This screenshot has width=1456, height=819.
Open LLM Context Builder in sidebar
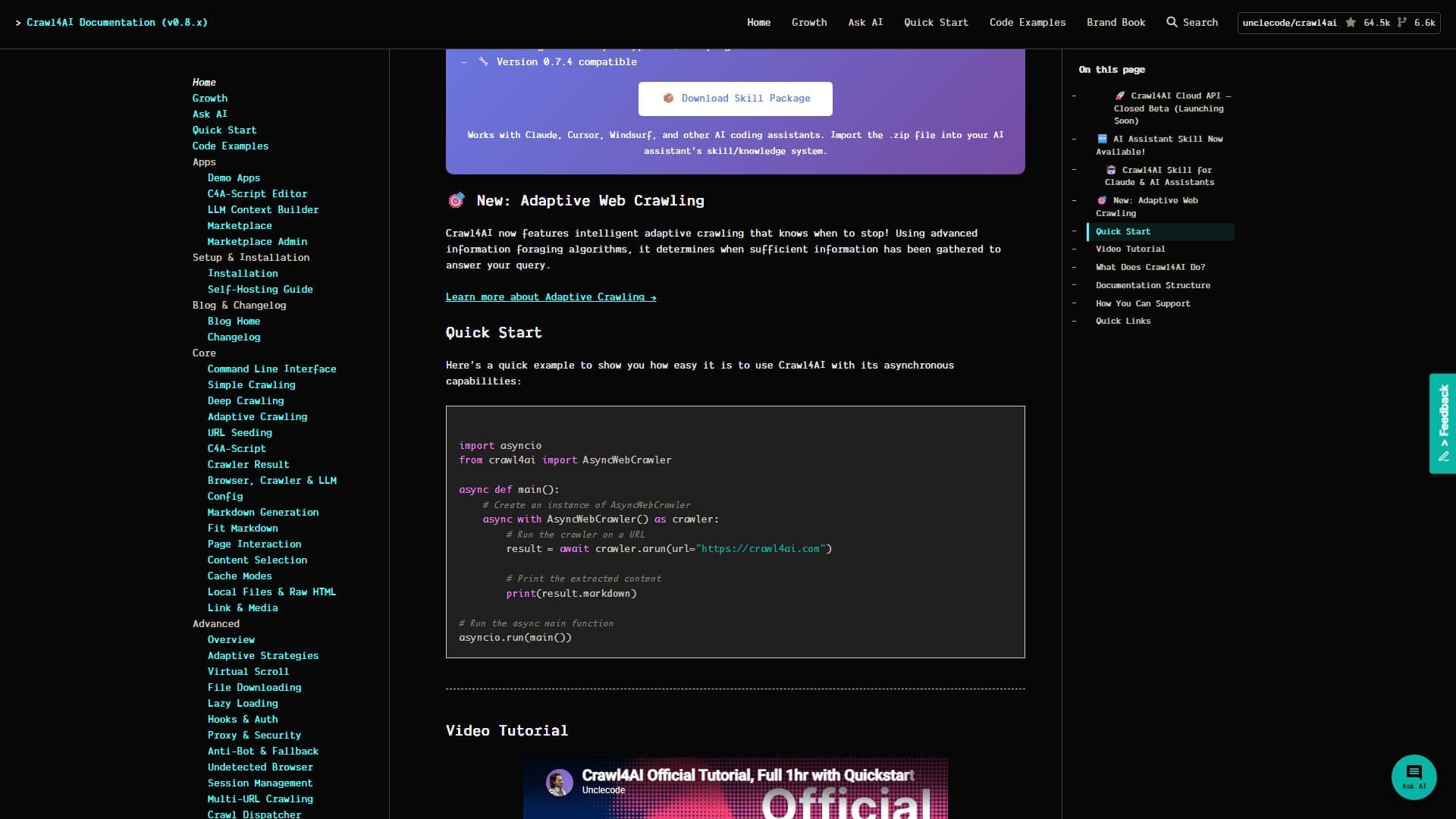[262, 209]
